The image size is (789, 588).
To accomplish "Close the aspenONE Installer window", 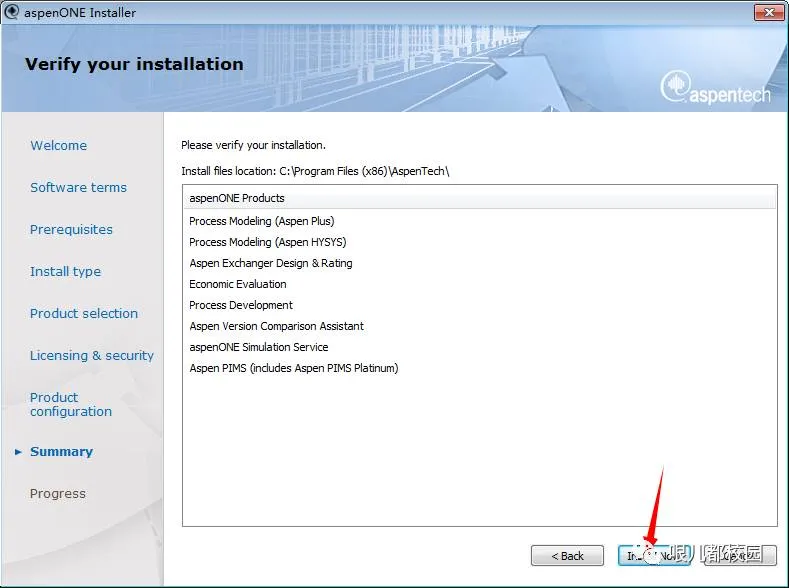I will [768, 12].
